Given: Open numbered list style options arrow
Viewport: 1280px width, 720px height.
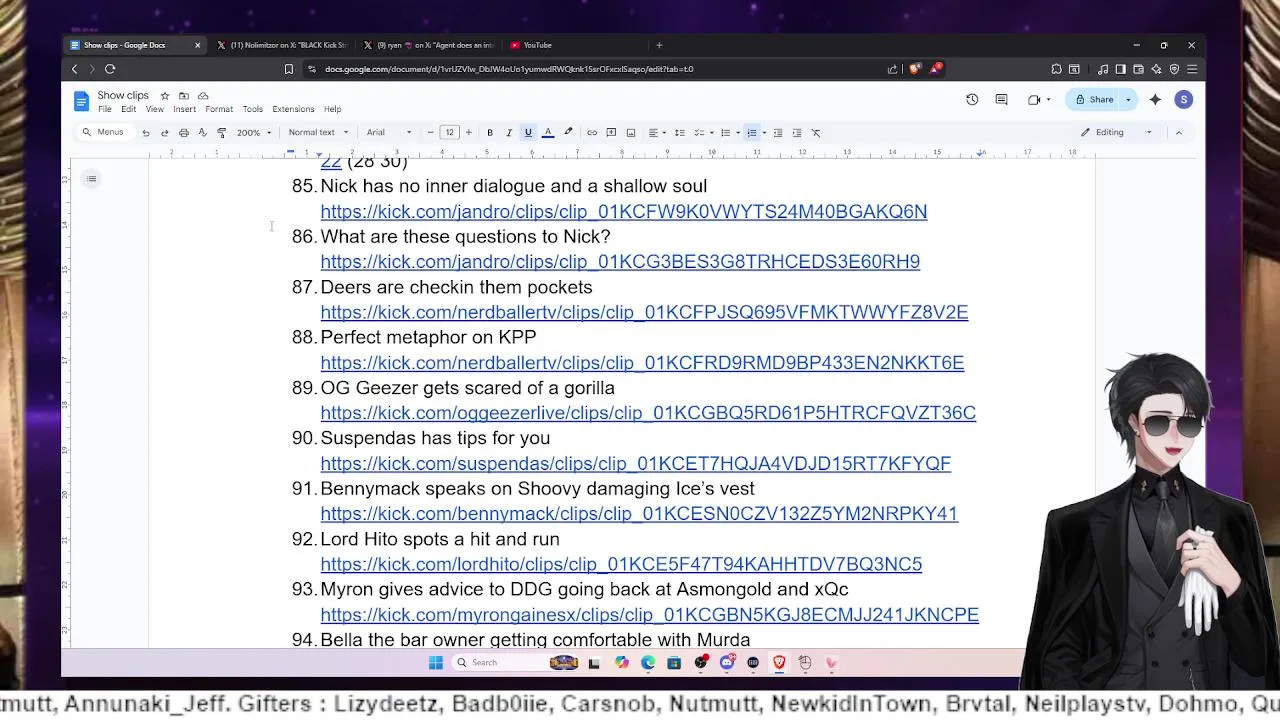Looking at the screenshot, I should click(764, 132).
